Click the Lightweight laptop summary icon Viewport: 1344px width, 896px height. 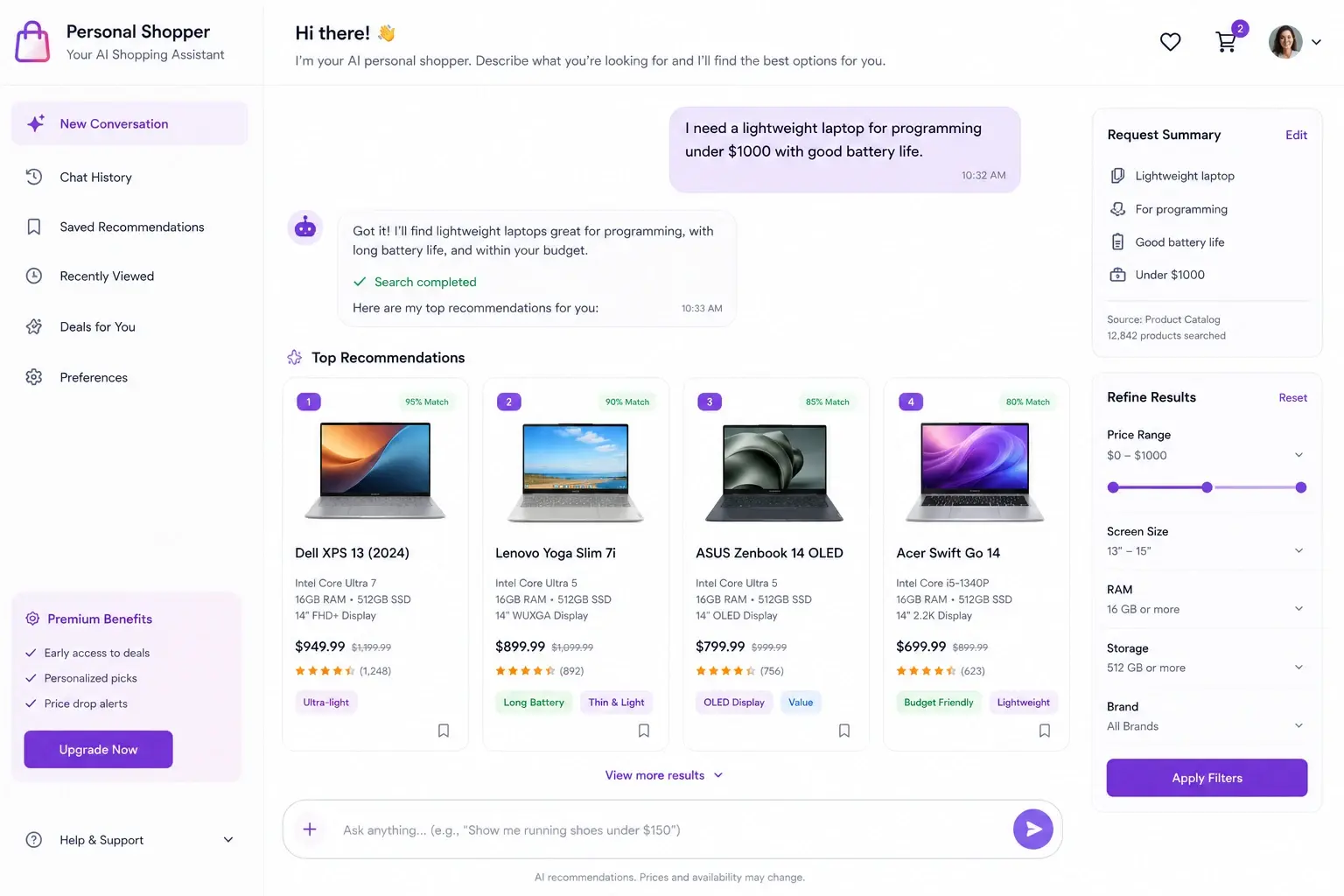(1117, 176)
